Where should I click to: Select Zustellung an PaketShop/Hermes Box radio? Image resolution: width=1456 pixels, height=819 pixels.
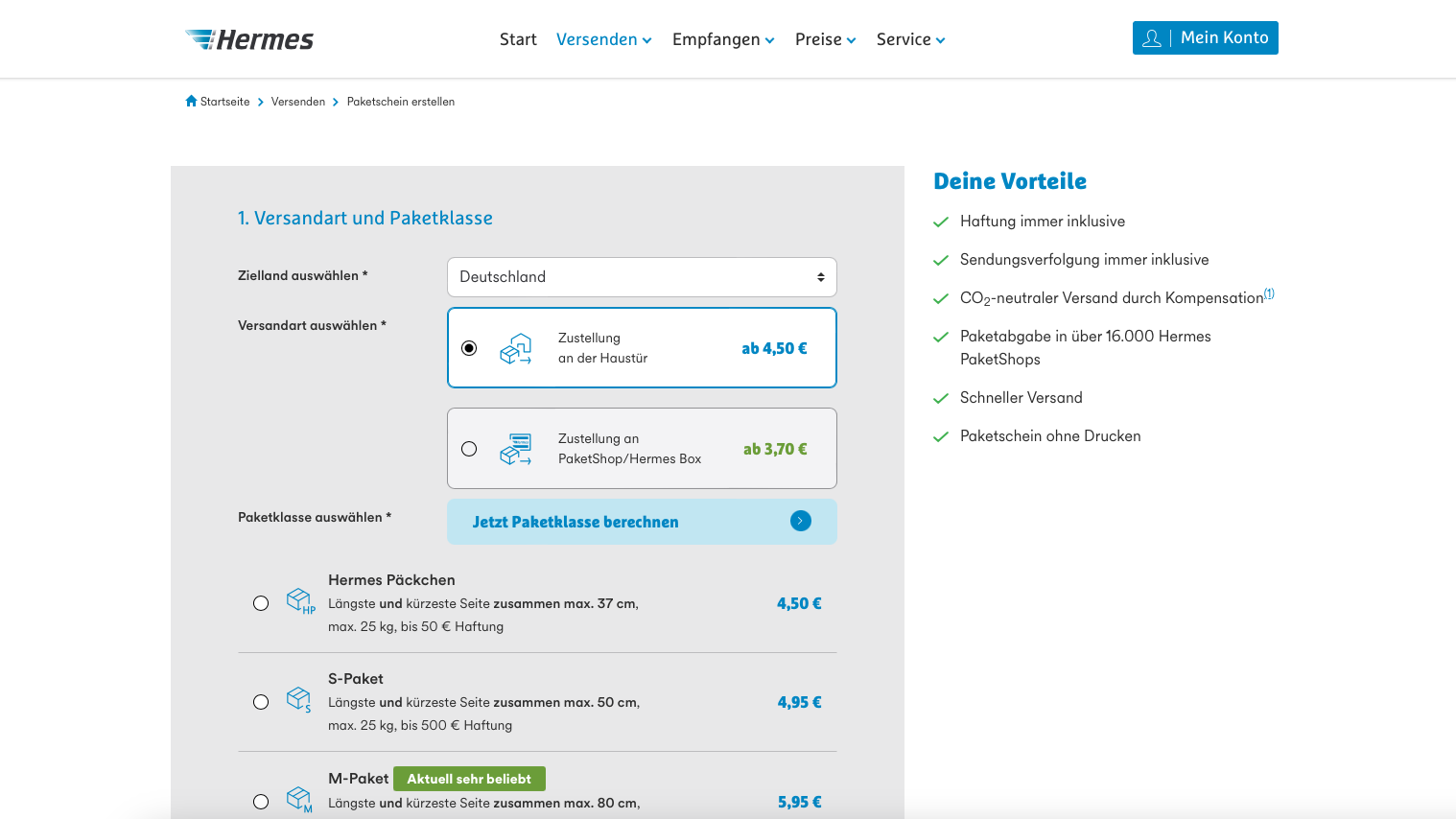point(469,449)
